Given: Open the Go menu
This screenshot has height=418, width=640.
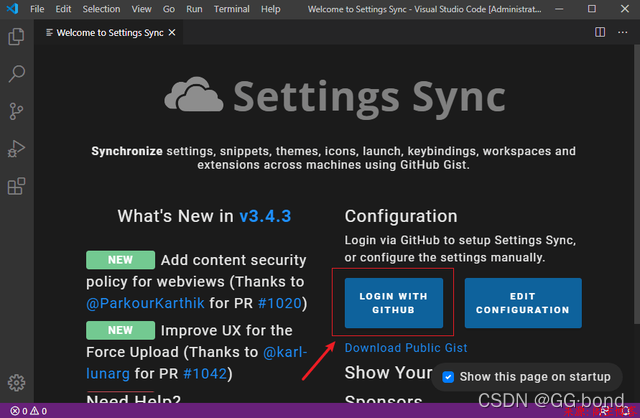Looking at the screenshot, I should point(169,9).
